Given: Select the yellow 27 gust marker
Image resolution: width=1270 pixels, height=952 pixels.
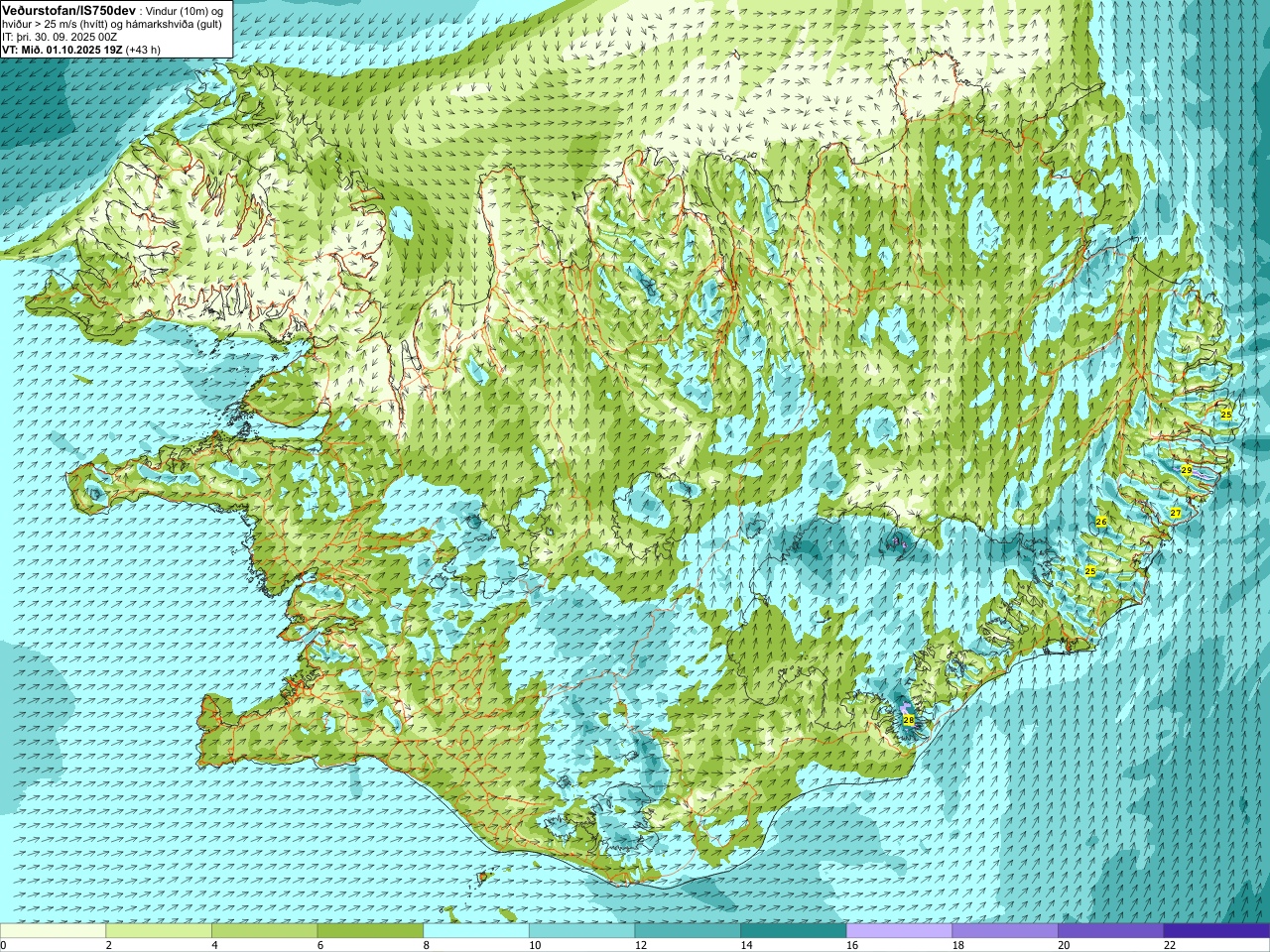Looking at the screenshot, I should point(1176,513).
